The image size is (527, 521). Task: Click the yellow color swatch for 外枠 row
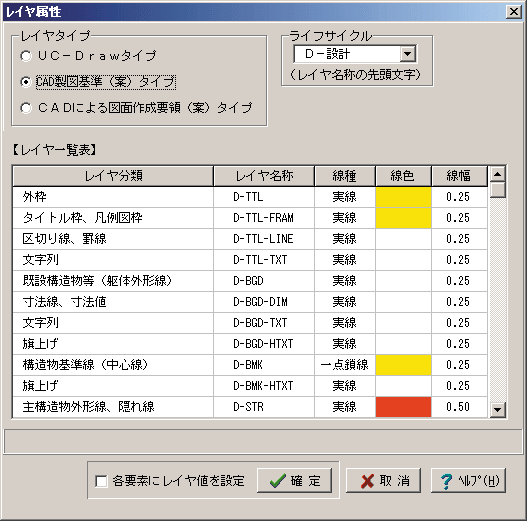tap(403, 197)
